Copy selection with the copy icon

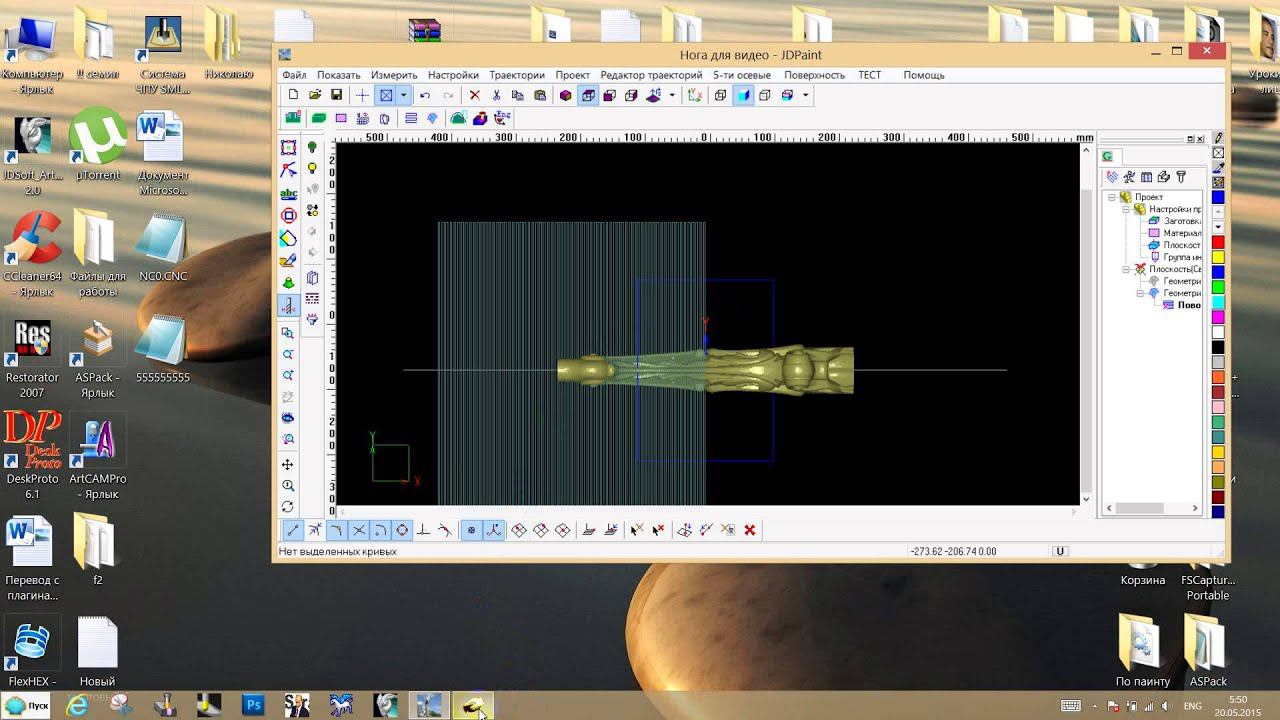tap(518, 95)
